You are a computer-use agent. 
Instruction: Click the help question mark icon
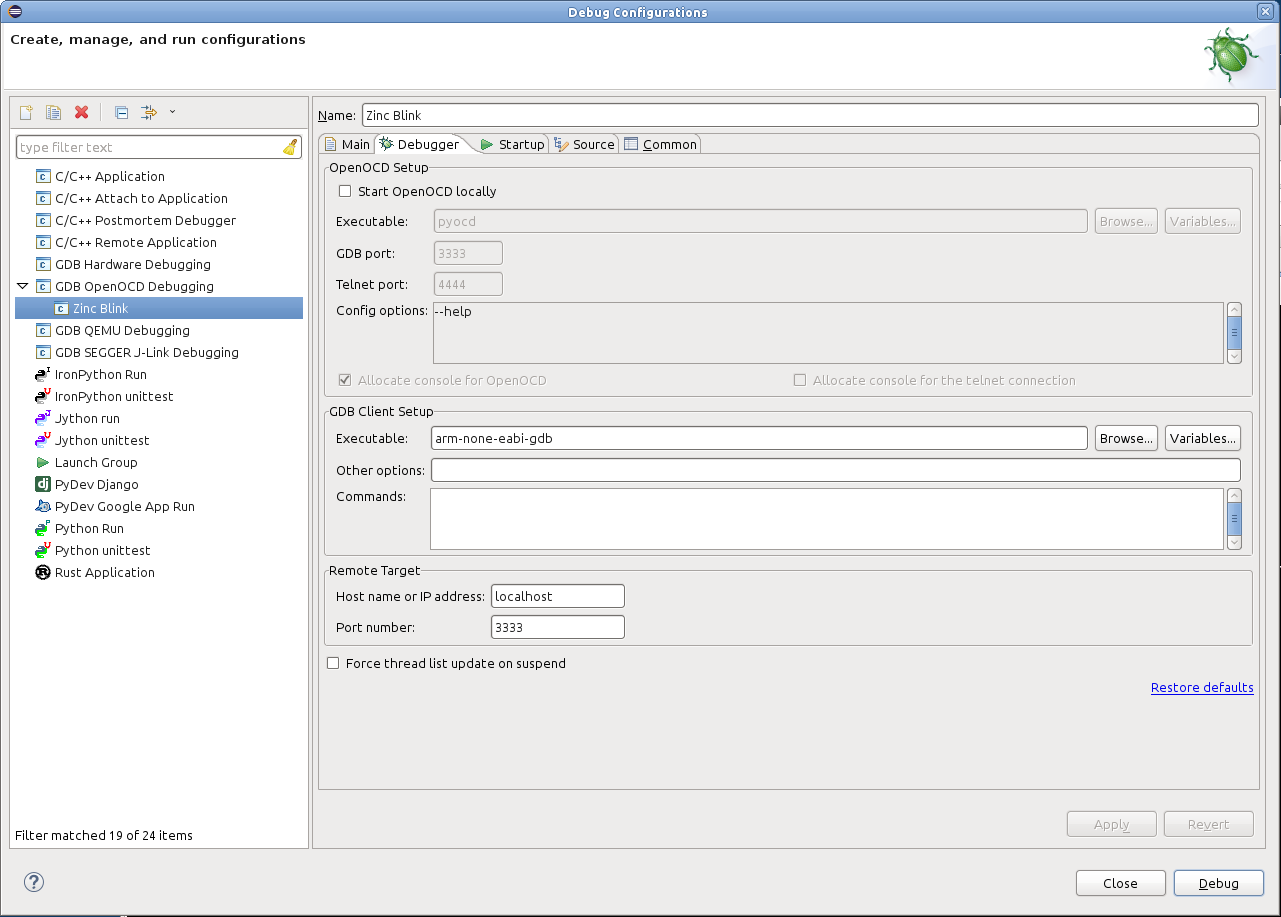pyautogui.click(x=34, y=882)
